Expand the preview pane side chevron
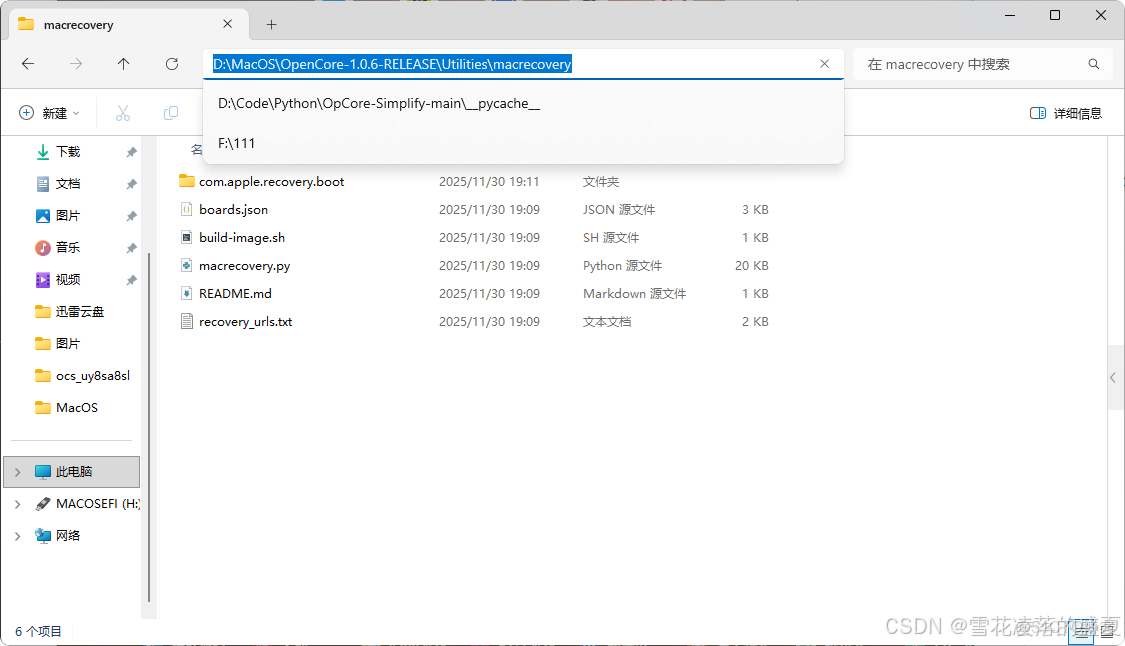 click(1113, 378)
